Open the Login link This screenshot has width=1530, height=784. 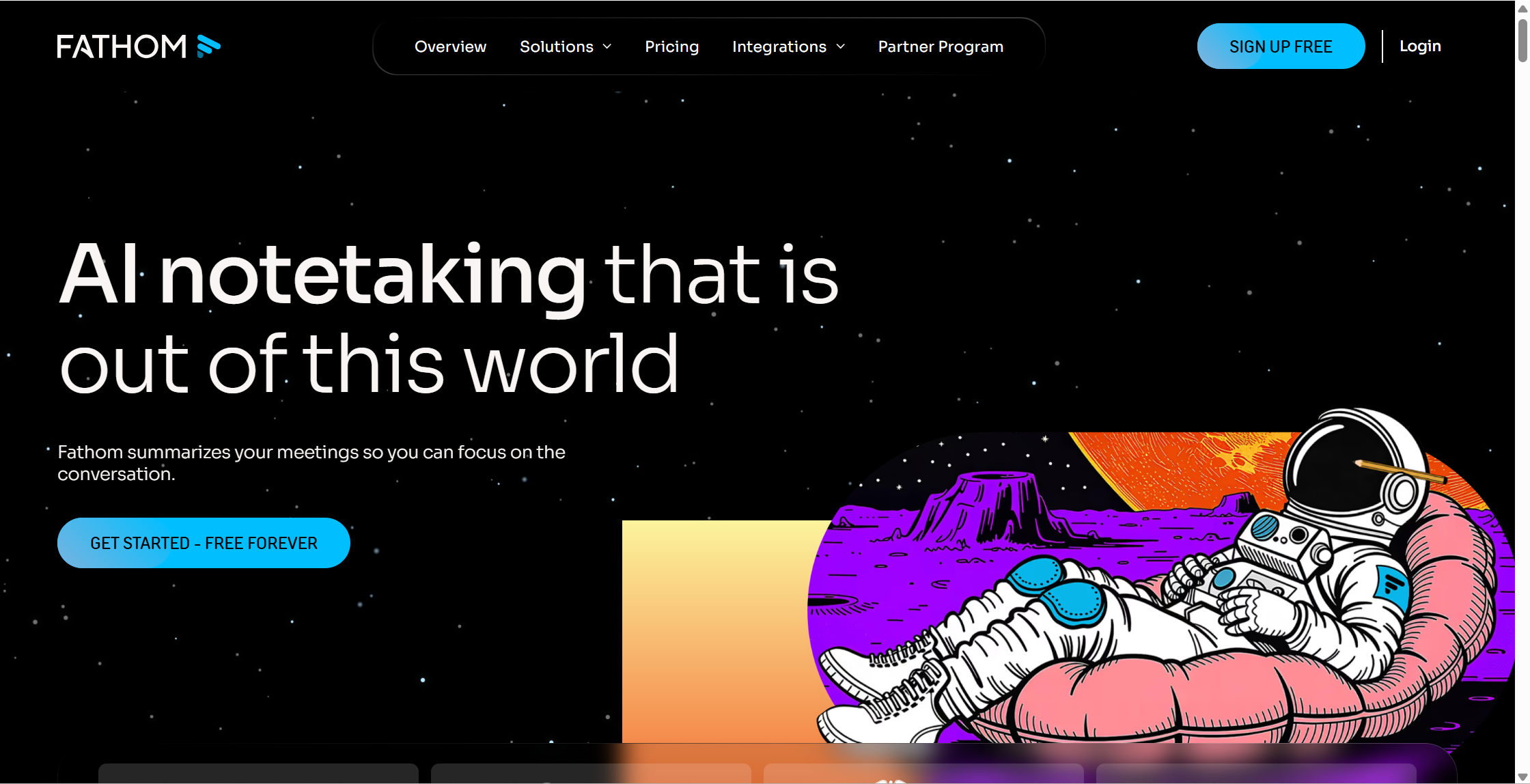(x=1420, y=46)
